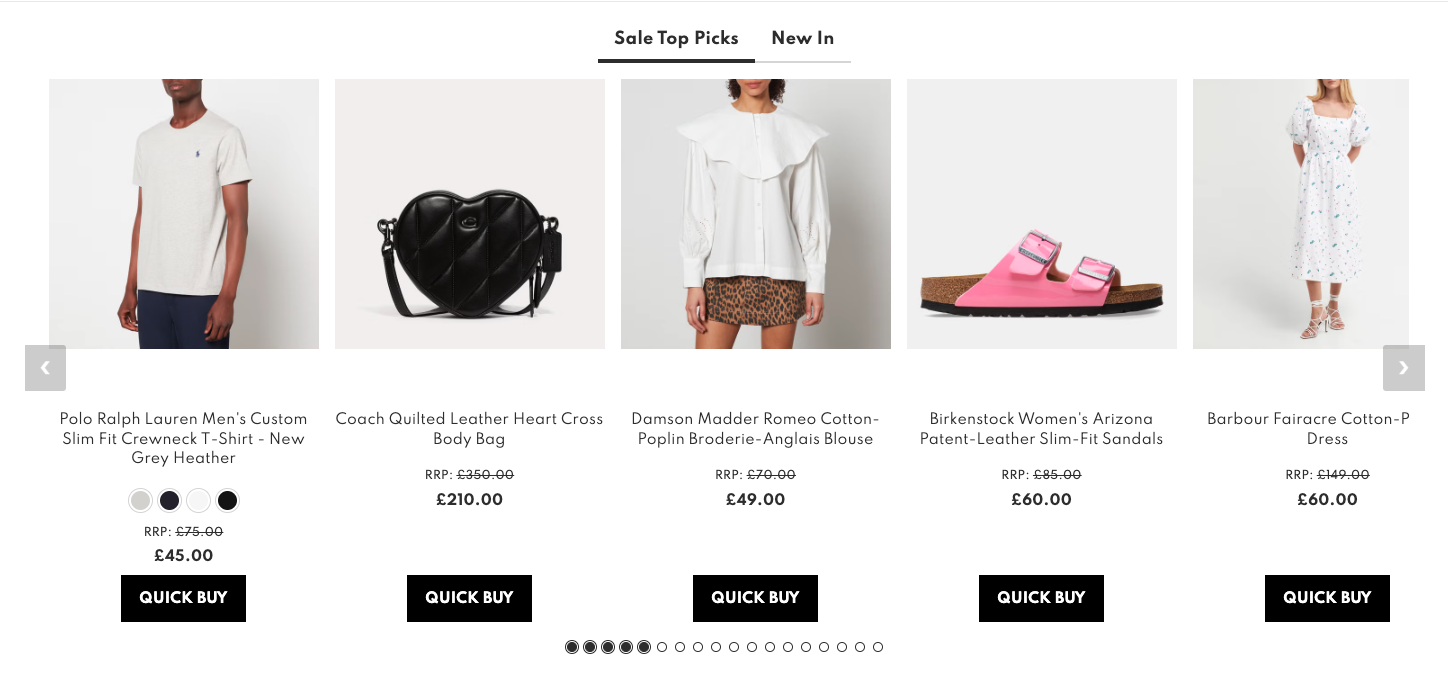
Task: Open Birkenstock Women's Arizona sandals link
Action: coord(1041,429)
